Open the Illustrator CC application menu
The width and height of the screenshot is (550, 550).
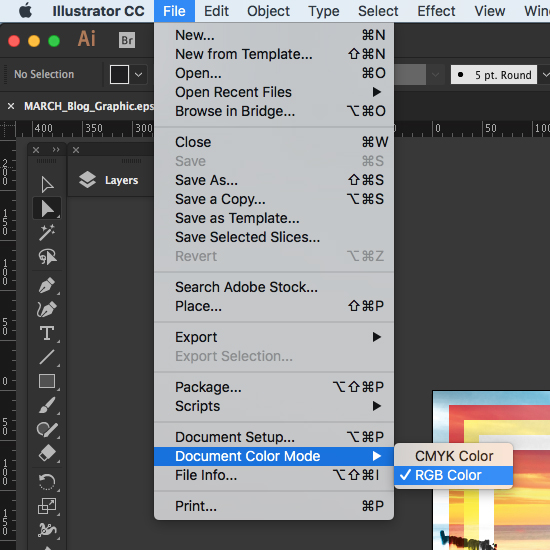point(98,11)
